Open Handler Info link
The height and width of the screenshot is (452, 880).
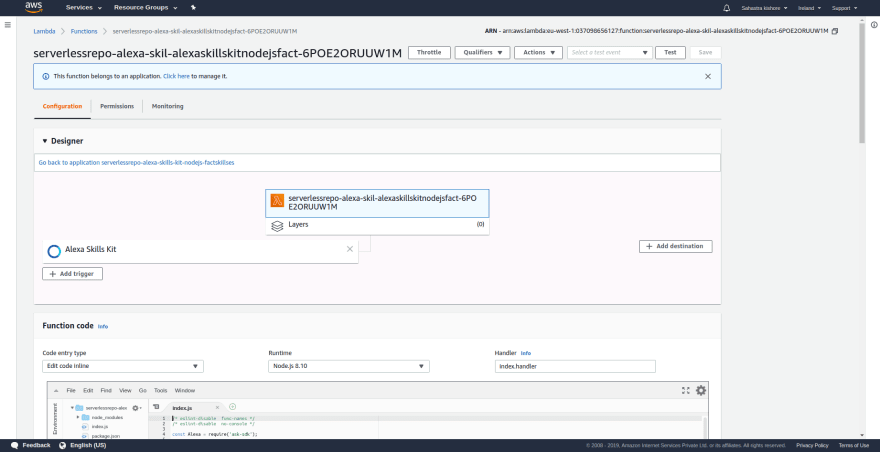pos(525,353)
